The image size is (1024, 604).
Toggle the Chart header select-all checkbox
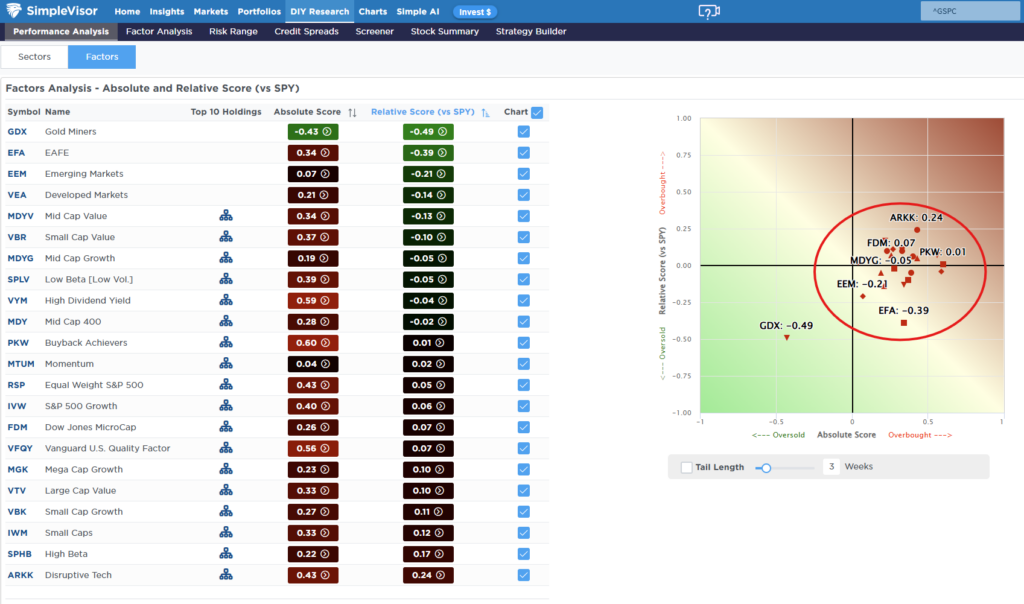pos(537,112)
